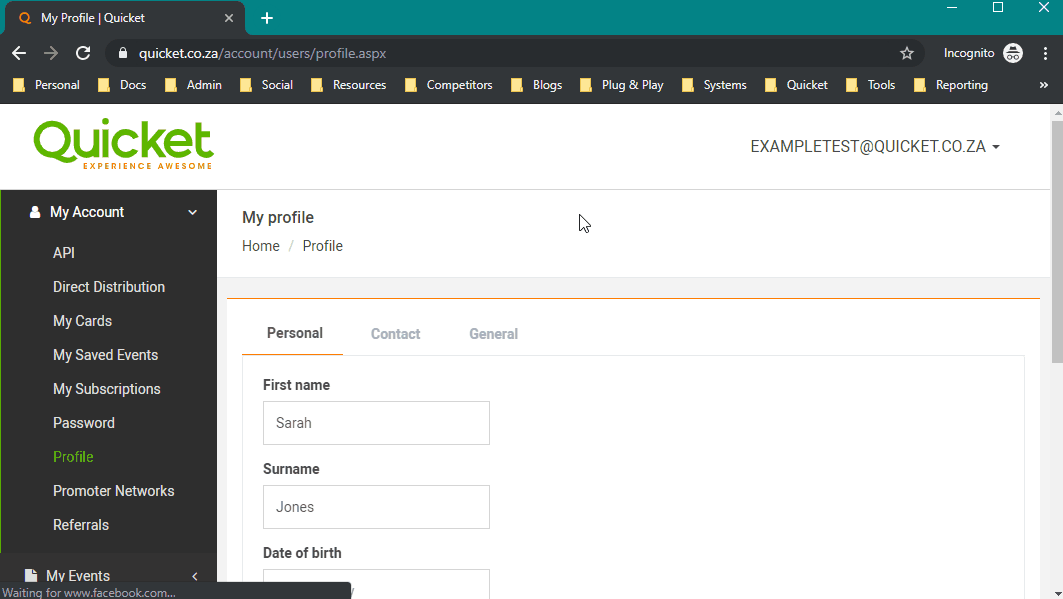
Task: Open the Tools bookmarks folder
Action: click(870, 85)
